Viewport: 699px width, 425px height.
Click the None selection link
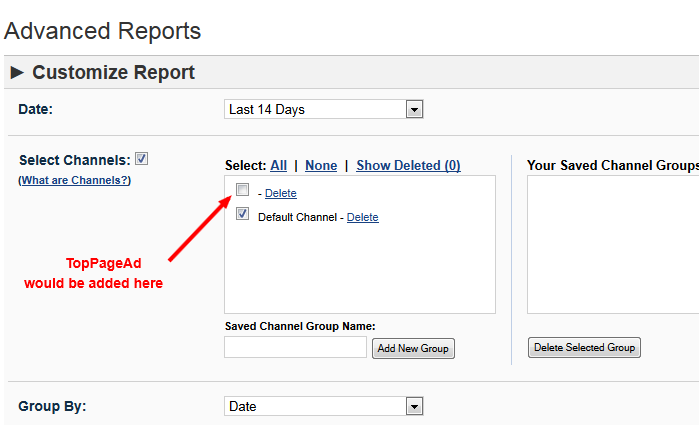pos(321,165)
